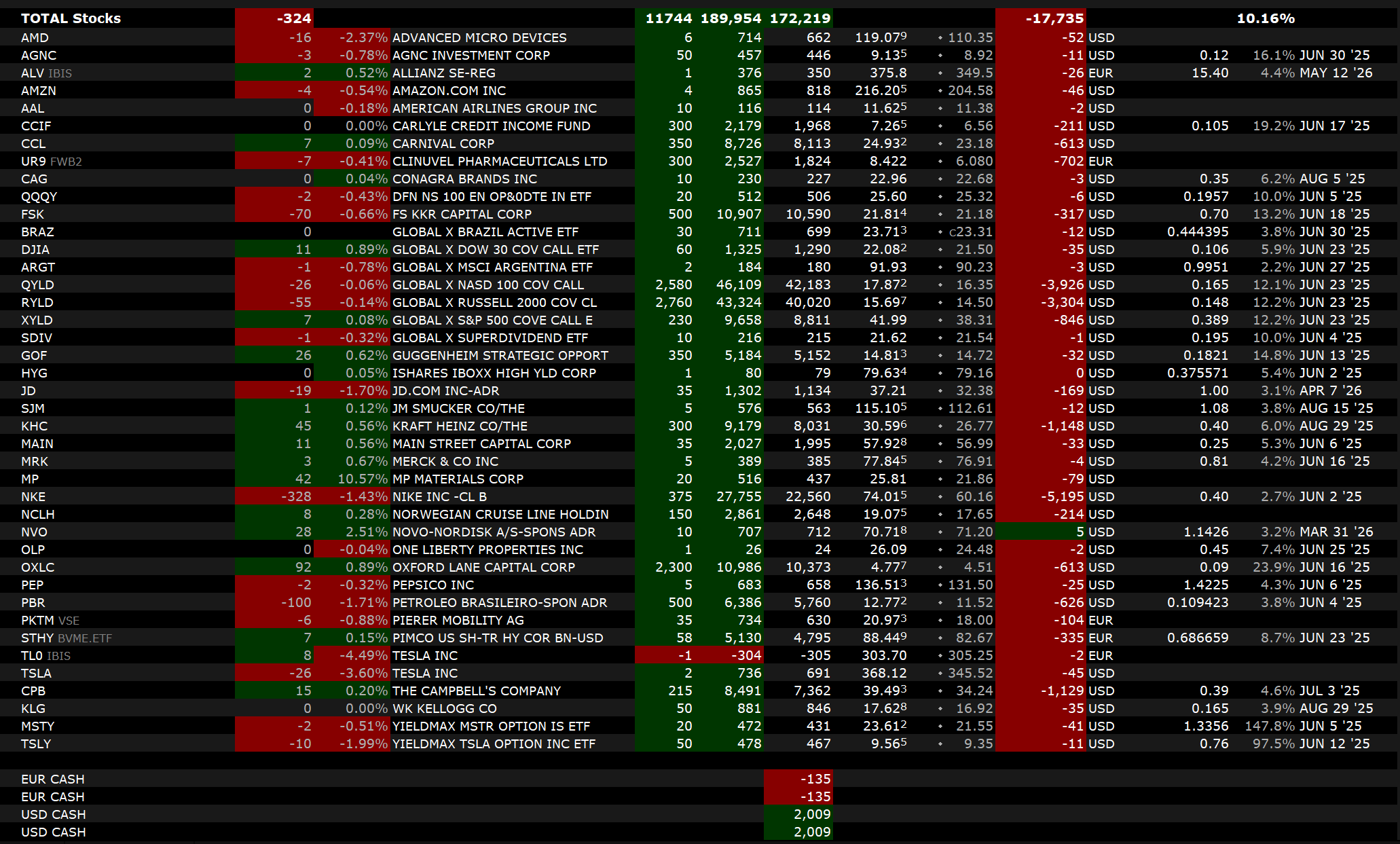
Task: Select QYLD ticker symbol
Action: (x=37, y=285)
